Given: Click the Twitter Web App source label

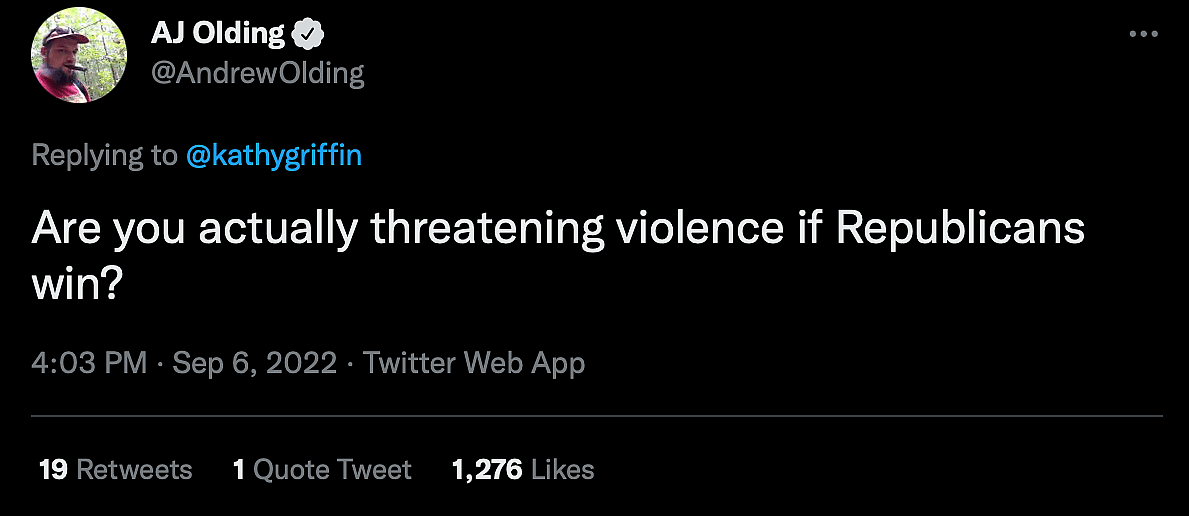Looking at the screenshot, I should (x=474, y=362).
